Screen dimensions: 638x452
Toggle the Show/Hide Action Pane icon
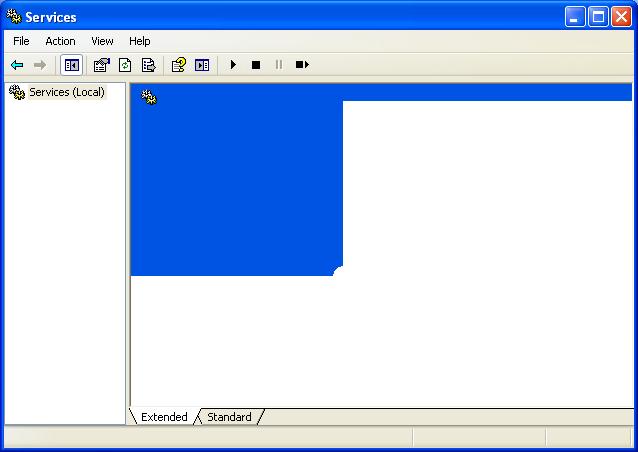202,65
